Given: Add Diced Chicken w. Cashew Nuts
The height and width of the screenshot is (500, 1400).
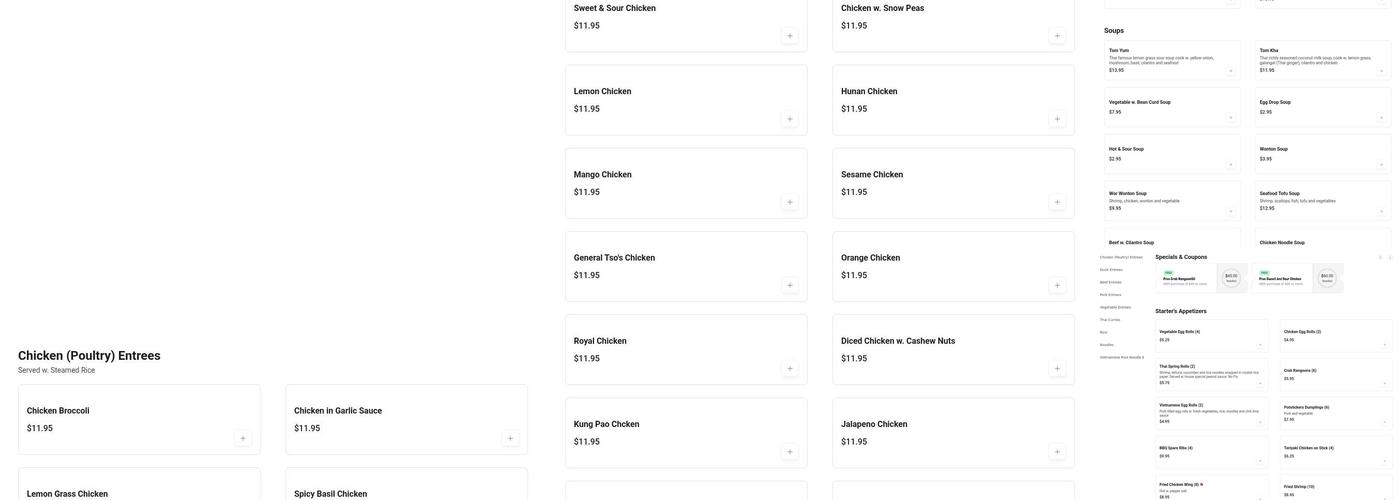Looking at the screenshot, I should tap(1057, 369).
